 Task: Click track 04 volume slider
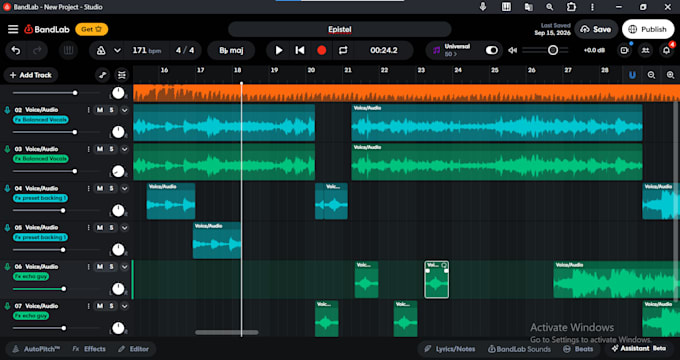coord(56,210)
